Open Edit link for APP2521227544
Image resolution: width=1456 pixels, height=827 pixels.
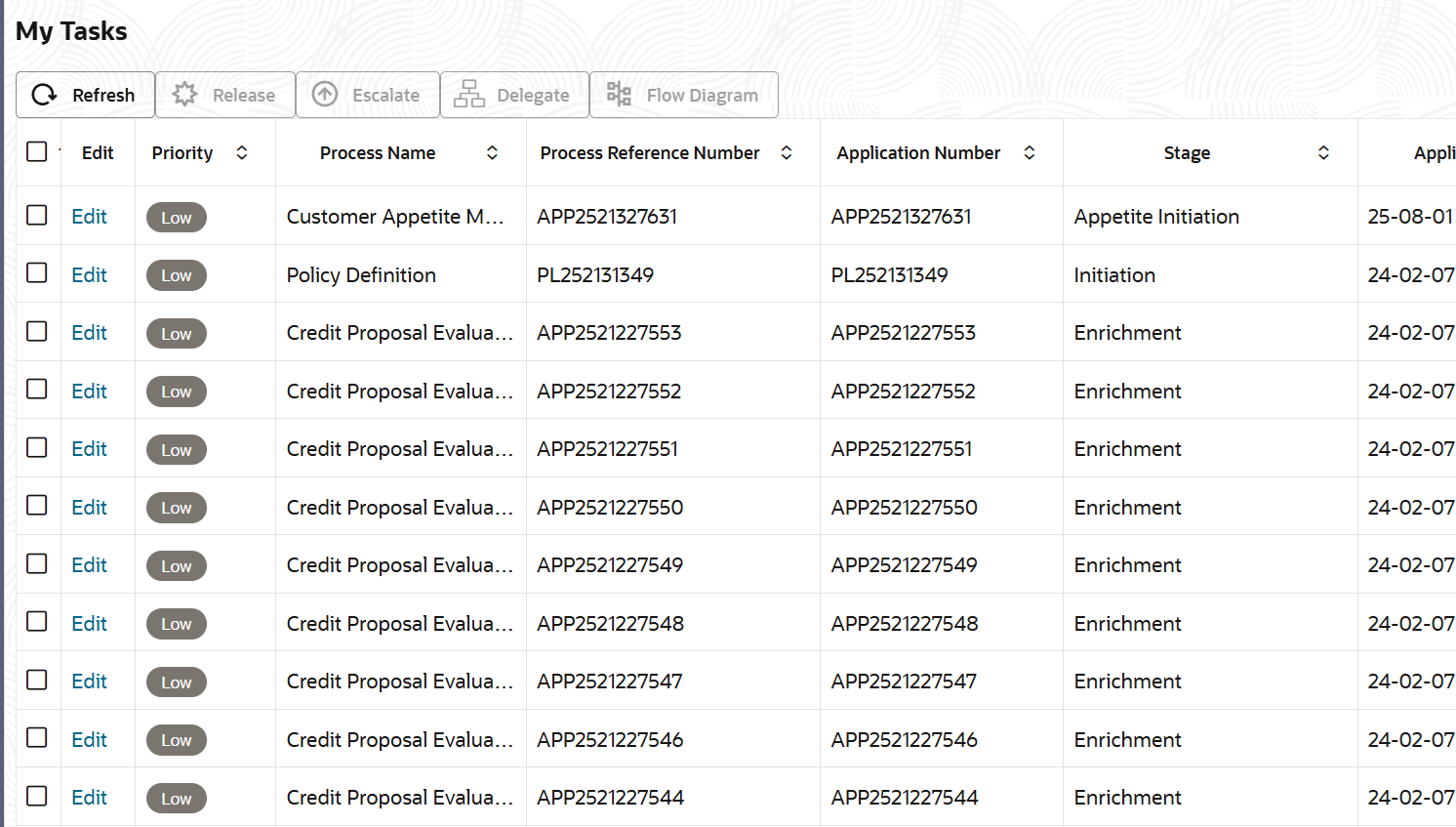(89, 798)
